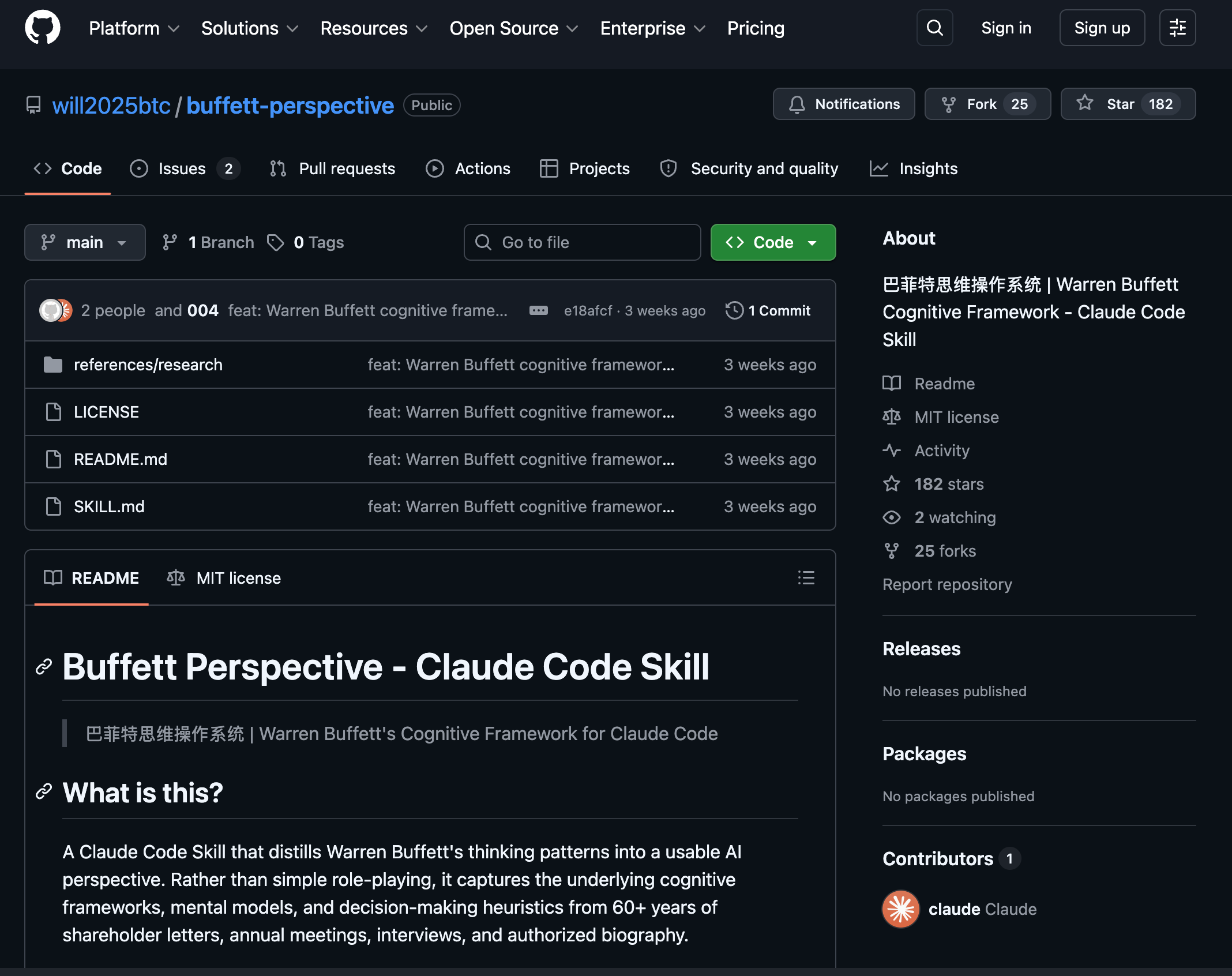Click the 0 Tags tag icon

point(276,242)
